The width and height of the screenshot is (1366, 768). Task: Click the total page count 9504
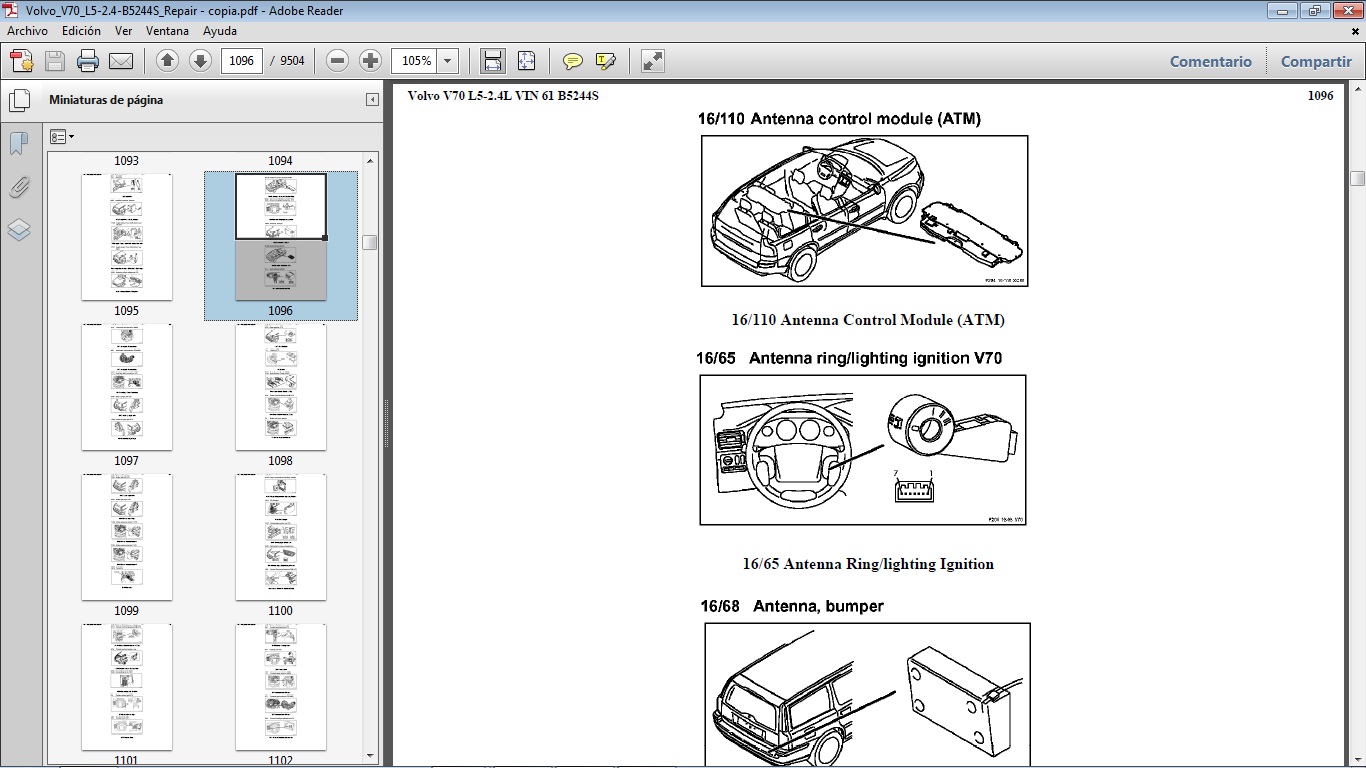[x=292, y=61]
